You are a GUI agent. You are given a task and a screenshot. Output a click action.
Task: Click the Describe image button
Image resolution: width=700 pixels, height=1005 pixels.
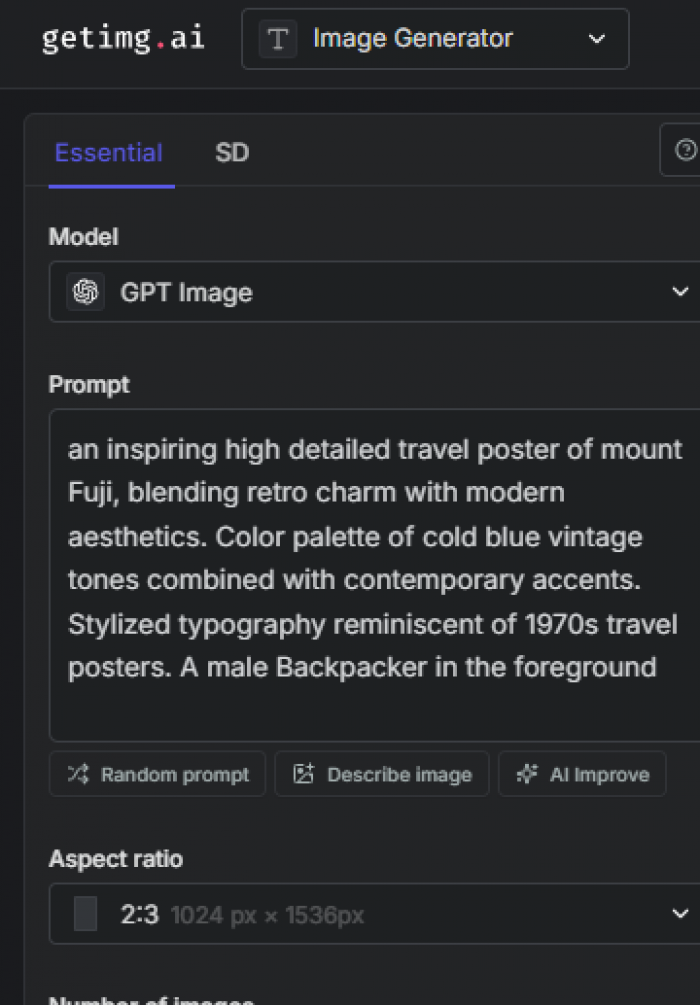click(x=381, y=773)
